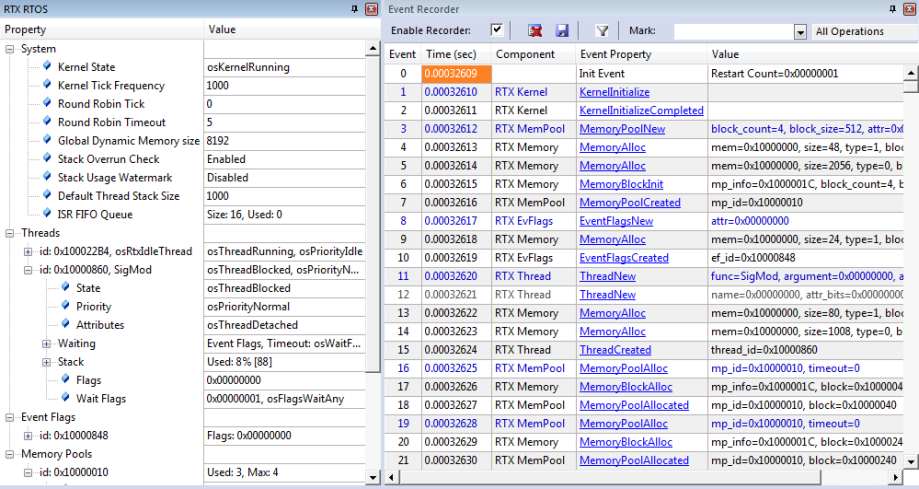Open the KernelInitializeCompleted event link

coord(641,110)
